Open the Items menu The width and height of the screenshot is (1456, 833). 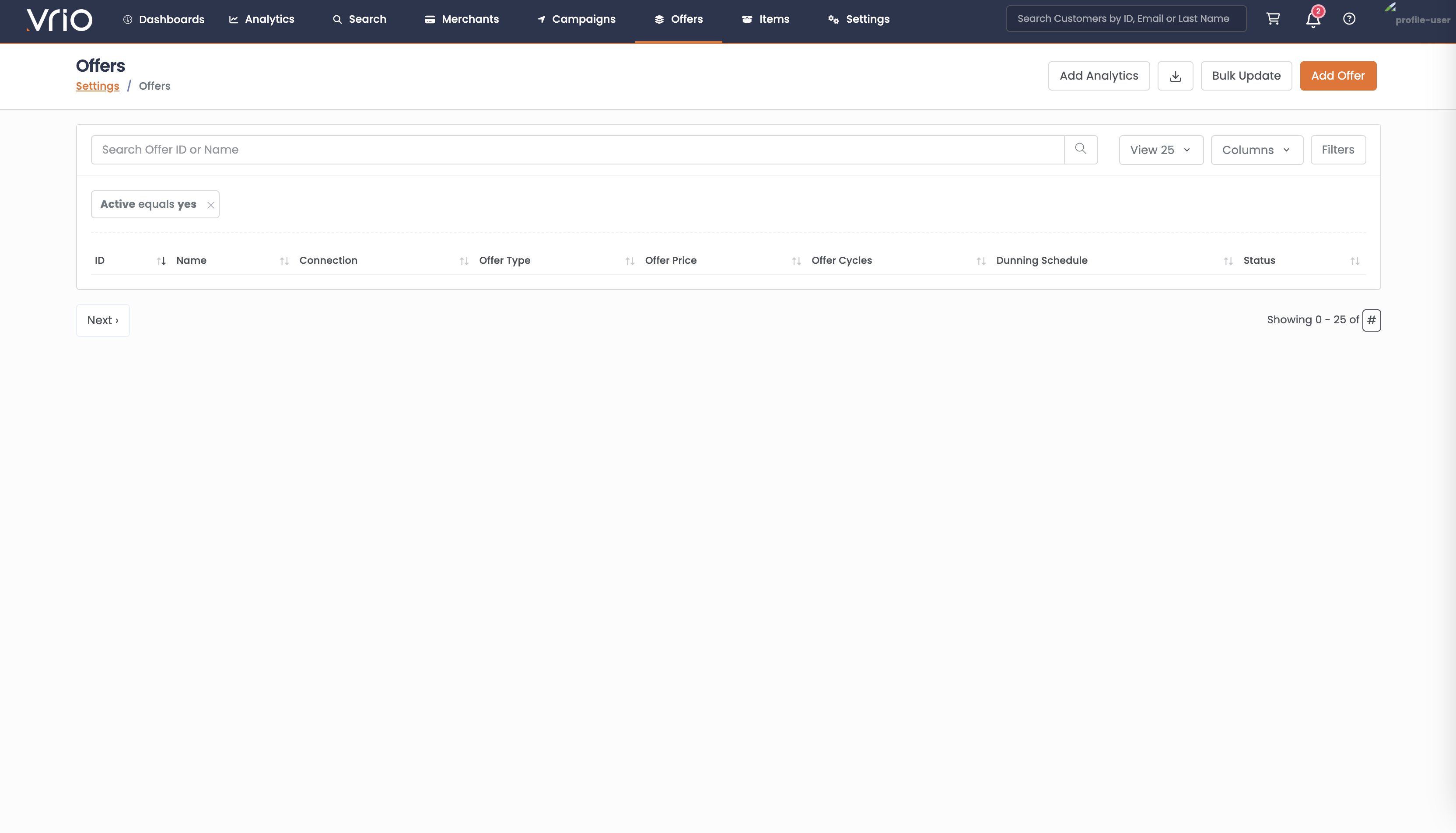[x=766, y=19]
